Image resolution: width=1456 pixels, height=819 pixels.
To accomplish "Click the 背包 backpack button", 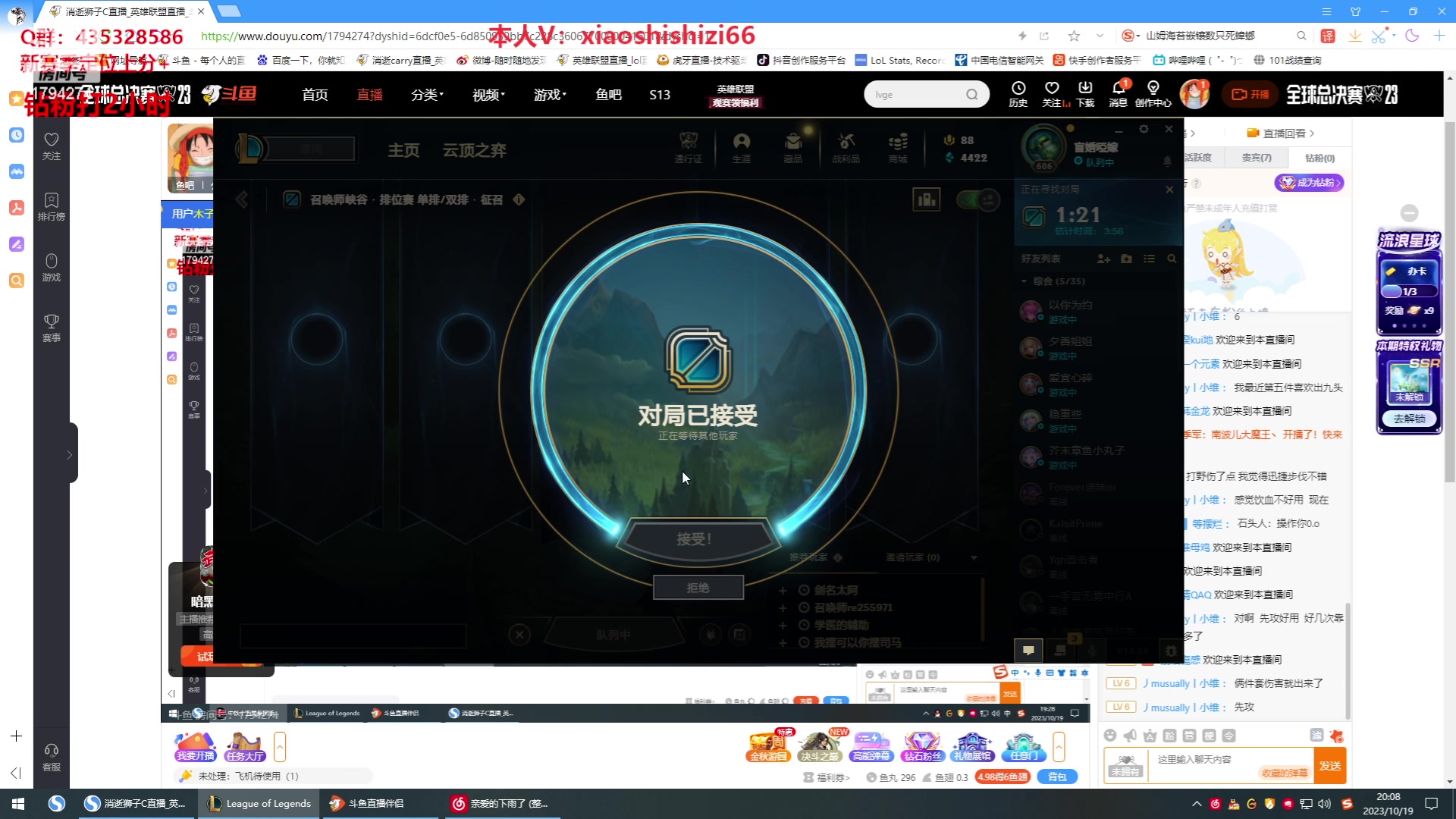I will (1057, 777).
